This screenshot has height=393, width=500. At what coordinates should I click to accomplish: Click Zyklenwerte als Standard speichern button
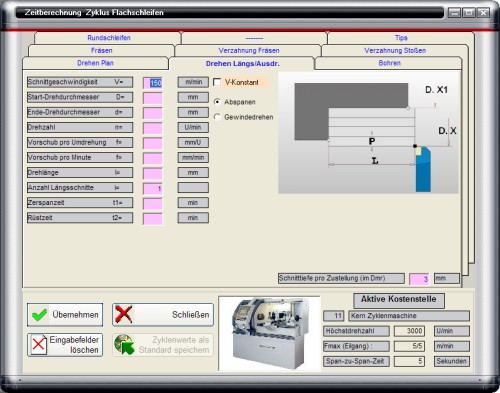(163, 345)
